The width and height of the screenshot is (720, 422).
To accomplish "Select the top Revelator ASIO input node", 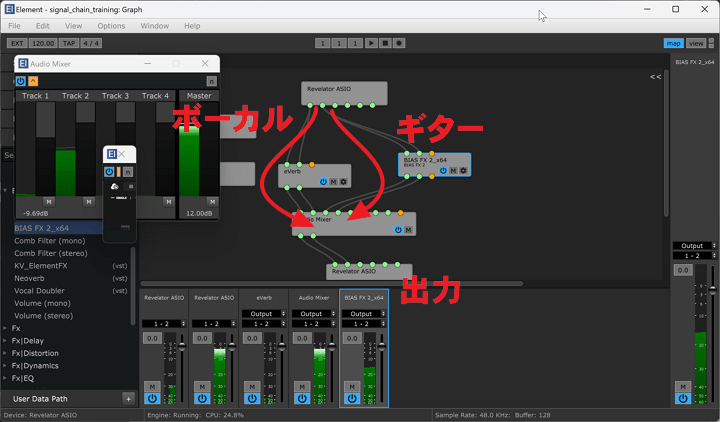I will click(x=344, y=93).
